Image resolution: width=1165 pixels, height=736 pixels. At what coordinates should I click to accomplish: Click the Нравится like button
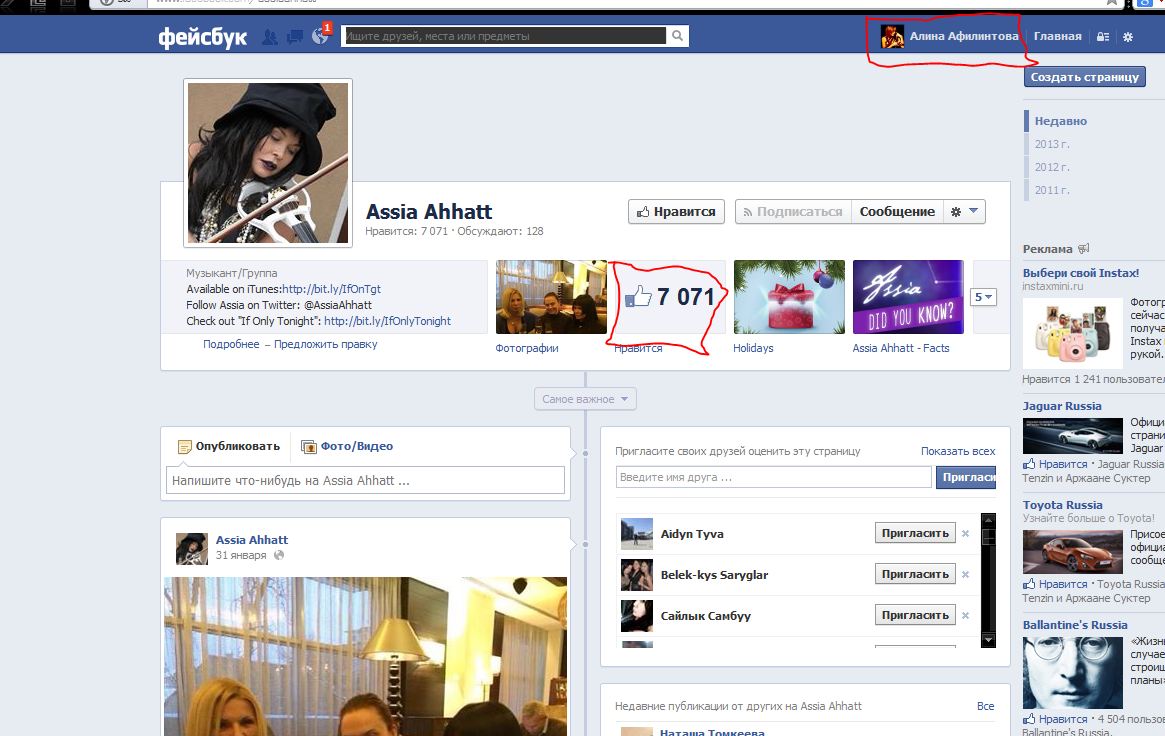[x=676, y=212]
